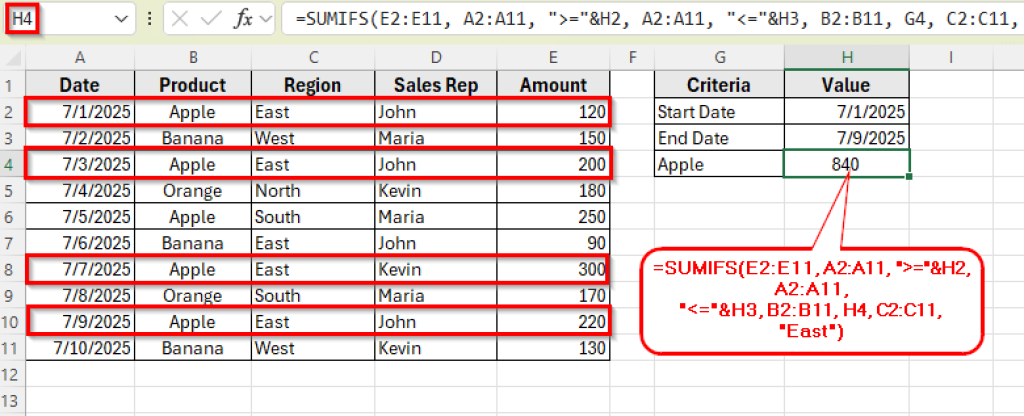This screenshot has width=1024, height=416.
Task: Click the Amount cell showing 300
Action: coord(553,269)
